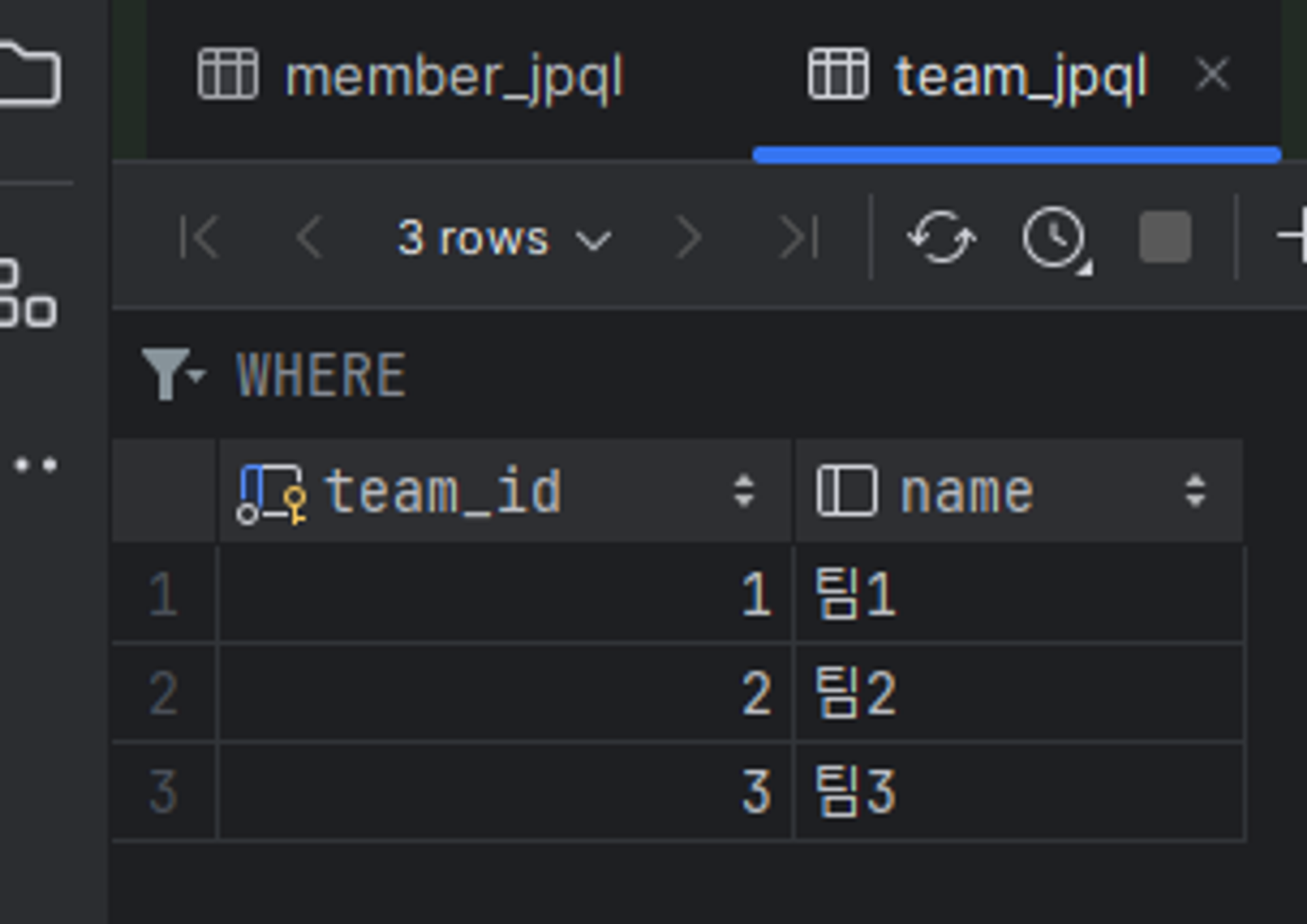The height and width of the screenshot is (924, 1307).
Task: Open the filter icon dropdown menu
Action: pos(173,374)
